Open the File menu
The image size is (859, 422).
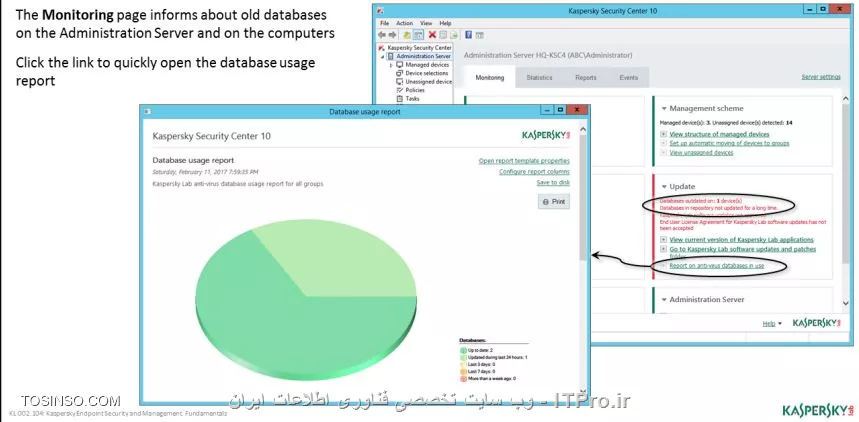384,24
